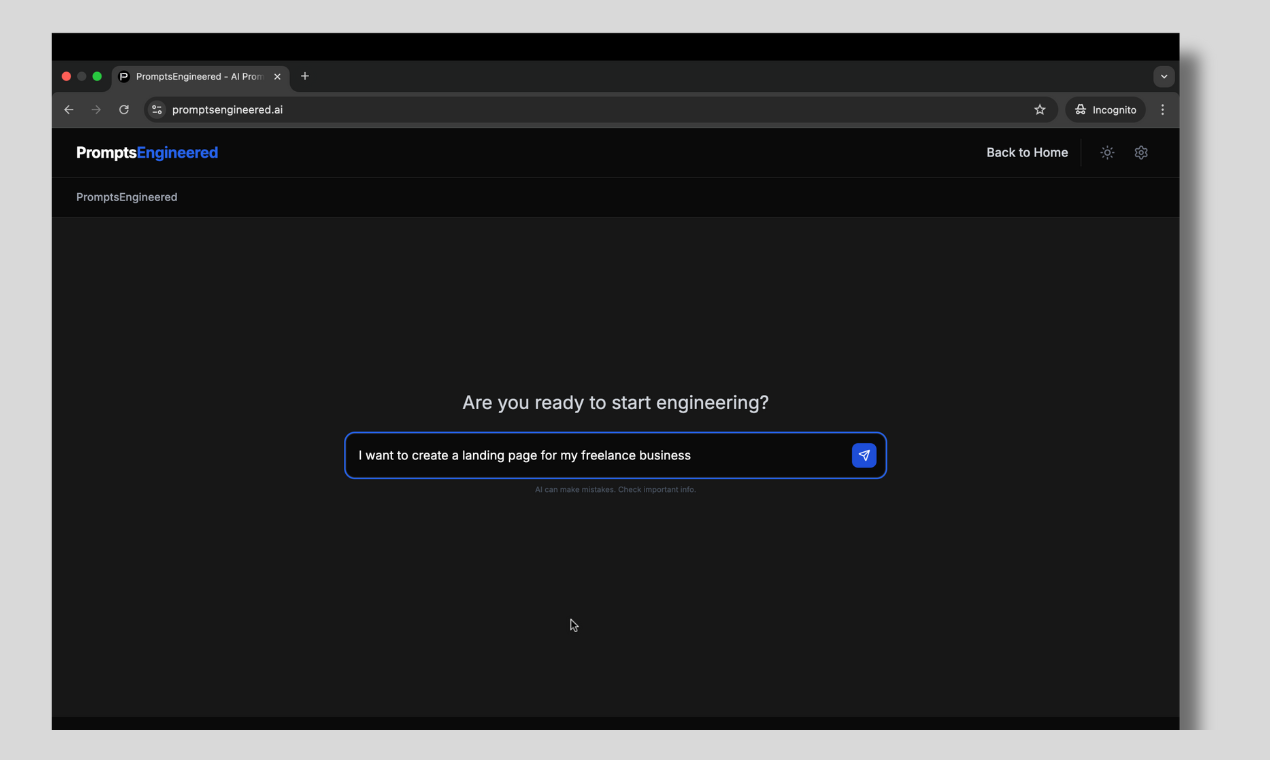Reload the page with the refresh icon

(124, 110)
